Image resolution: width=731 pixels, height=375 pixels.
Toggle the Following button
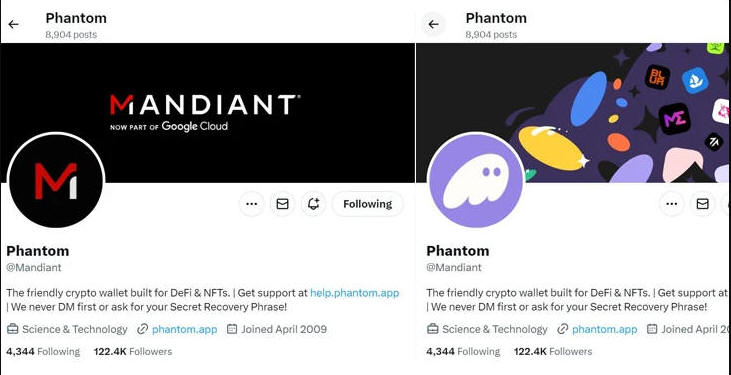(x=367, y=204)
